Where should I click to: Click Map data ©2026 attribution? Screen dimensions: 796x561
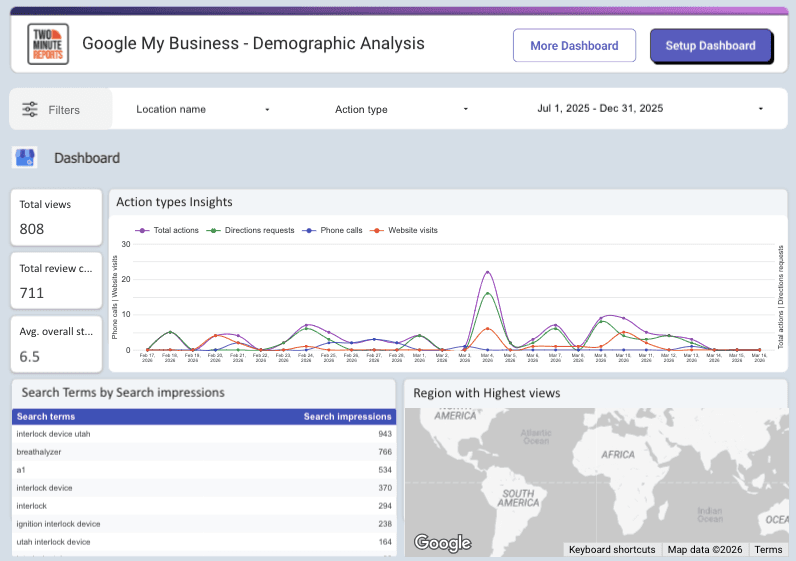(705, 549)
